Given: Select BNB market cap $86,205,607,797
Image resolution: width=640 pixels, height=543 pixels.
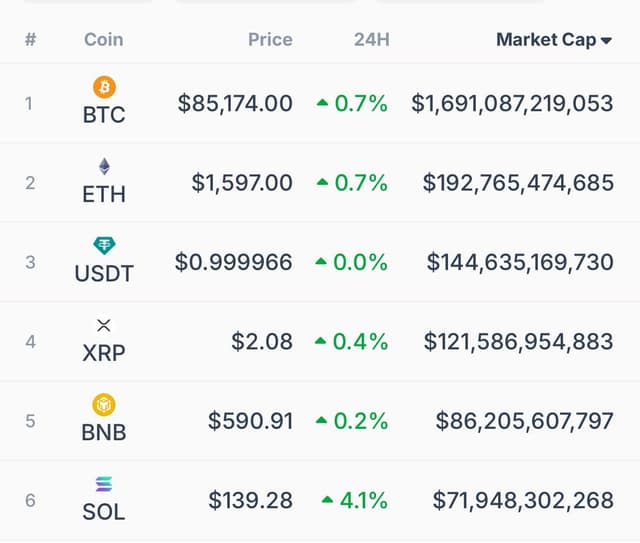Looking at the screenshot, I should (x=524, y=421).
